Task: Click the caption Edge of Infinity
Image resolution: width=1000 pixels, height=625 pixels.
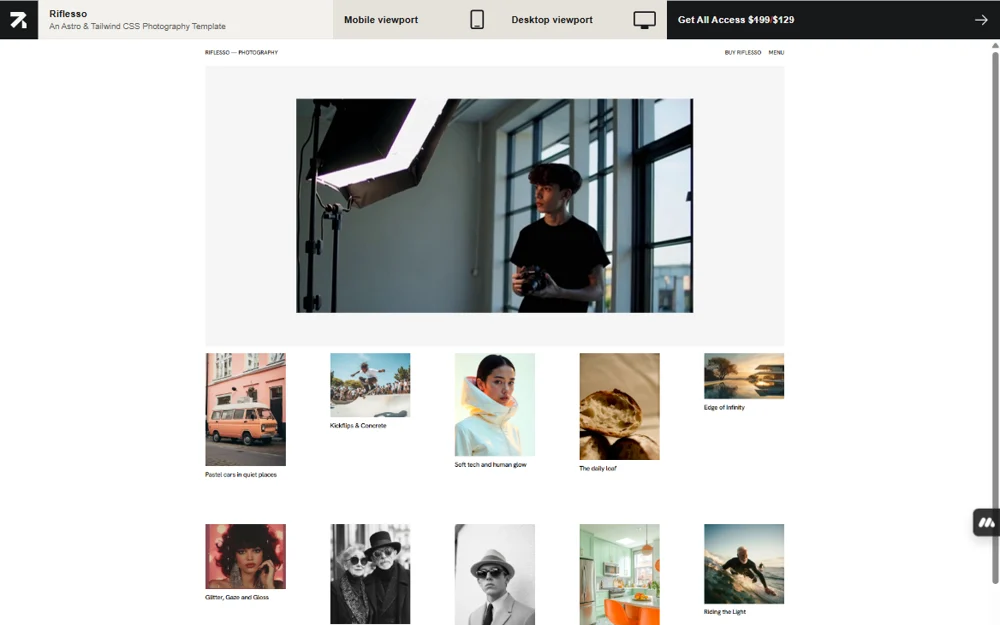Action: coord(724,407)
